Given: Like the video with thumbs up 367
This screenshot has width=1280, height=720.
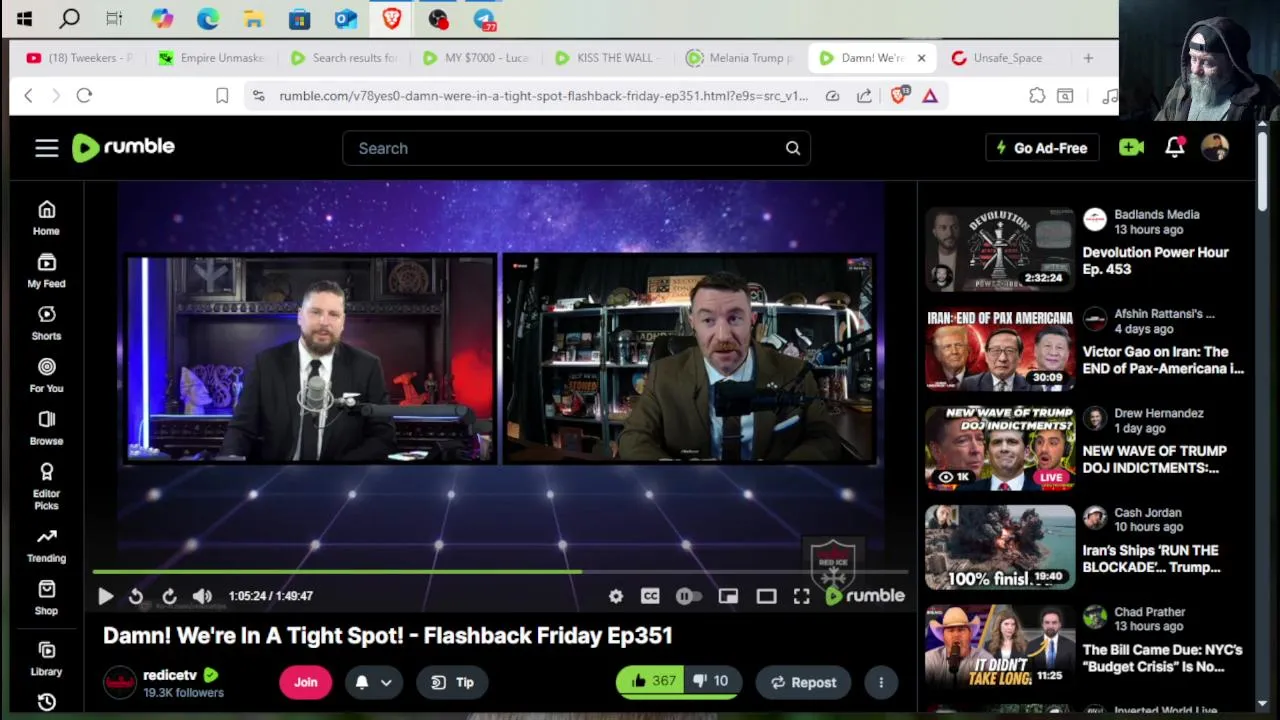Looking at the screenshot, I should click(x=649, y=681).
